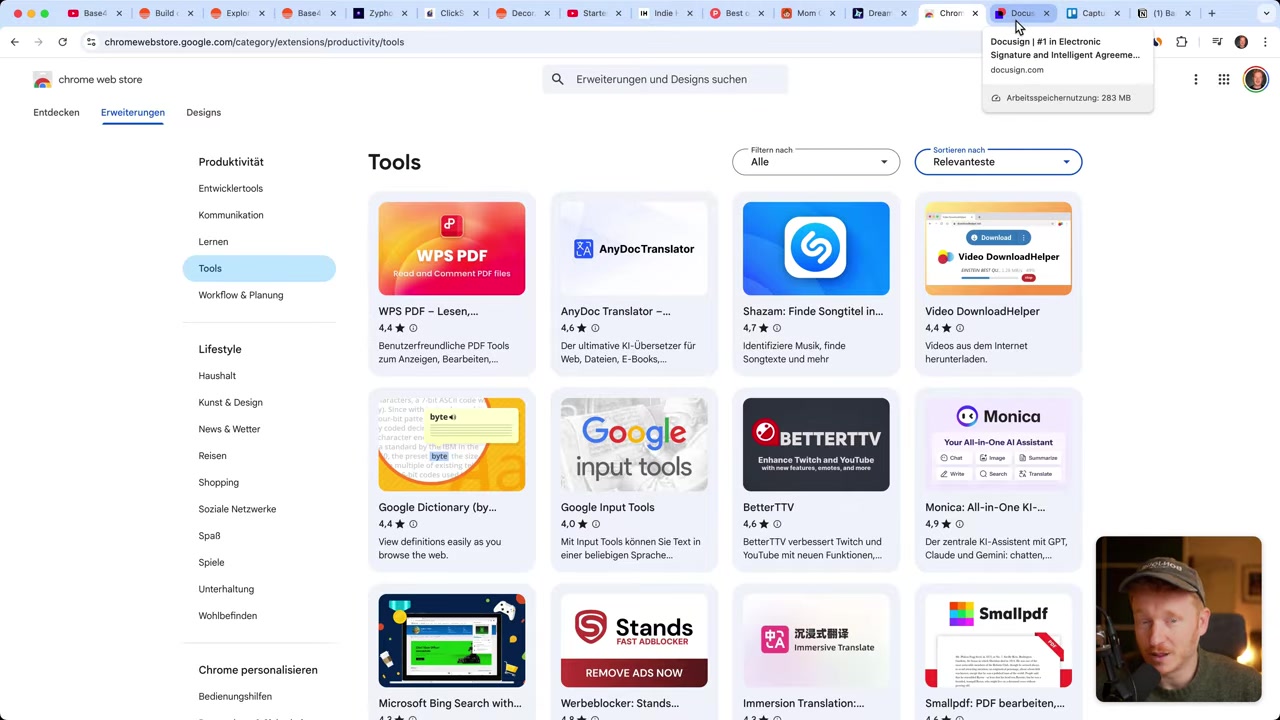Open the Google Dictionary thumbnail
Screen dimensions: 1280x720
pyautogui.click(x=452, y=445)
